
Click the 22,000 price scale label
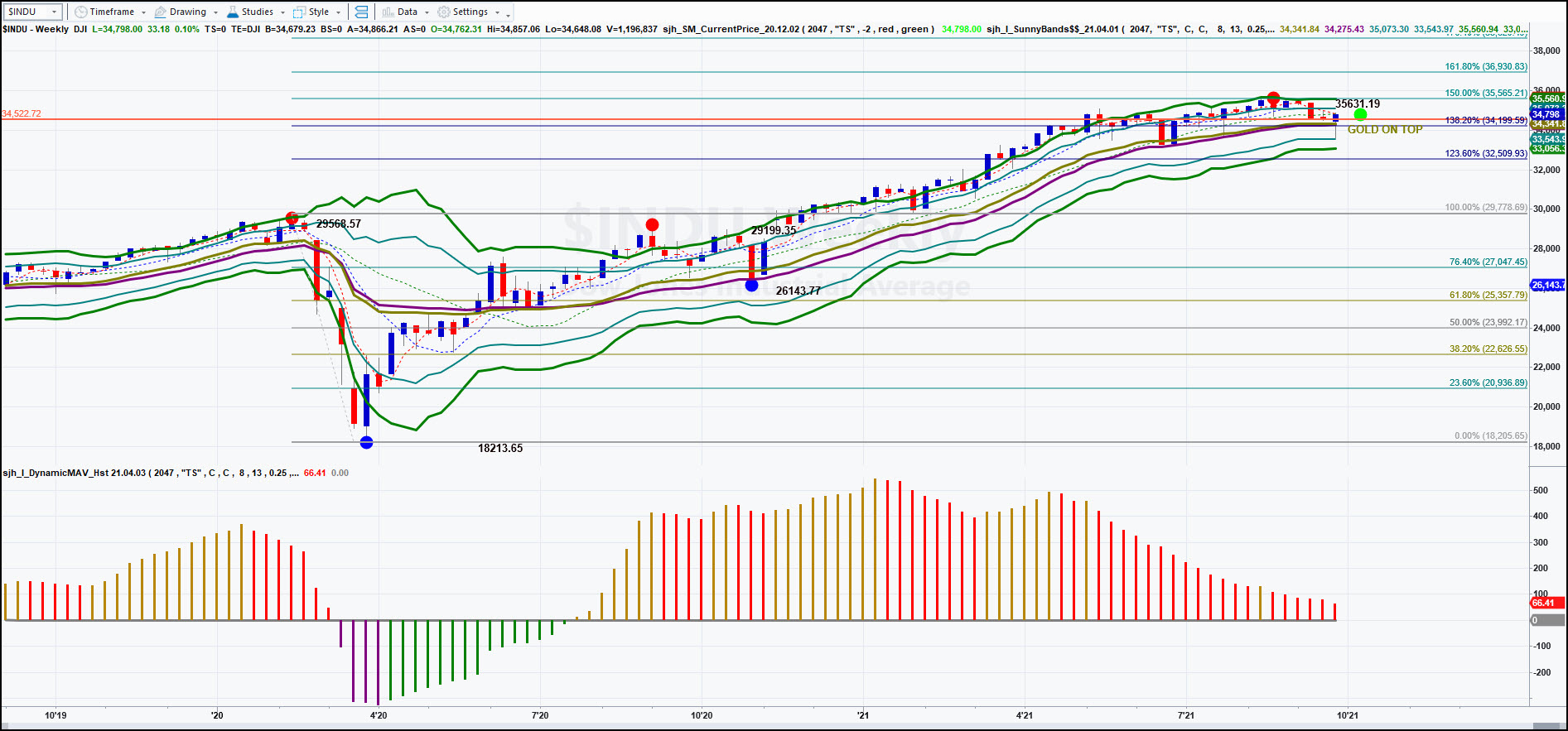(x=1546, y=367)
